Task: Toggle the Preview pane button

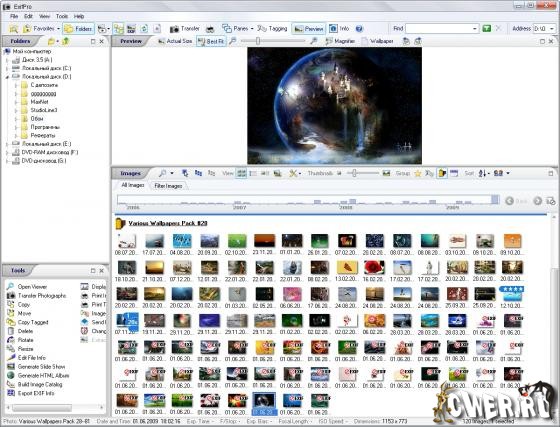Action: (x=309, y=29)
